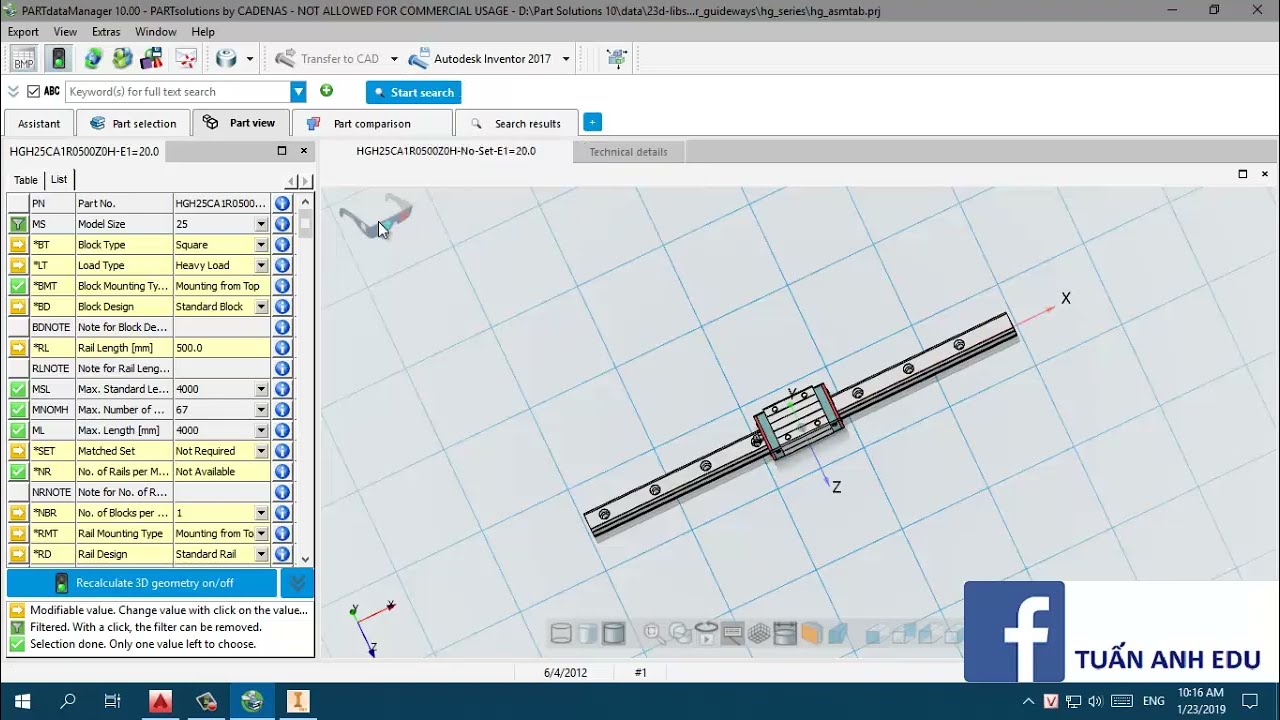Open the Export menu
The width and height of the screenshot is (1280, 720).
(23, 32)
